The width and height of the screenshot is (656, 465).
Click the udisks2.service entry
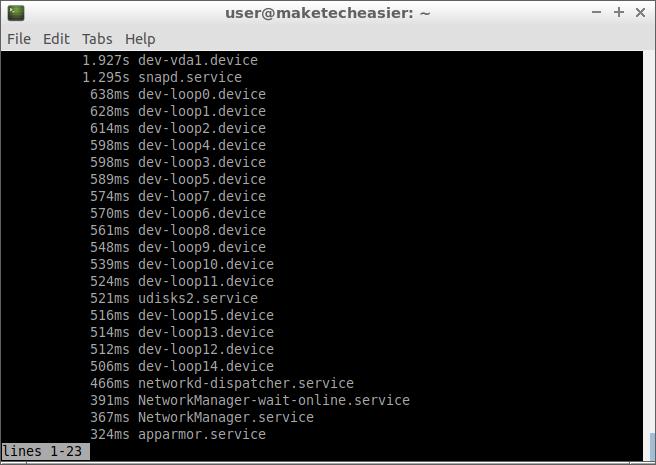click(x=197, y=298)
